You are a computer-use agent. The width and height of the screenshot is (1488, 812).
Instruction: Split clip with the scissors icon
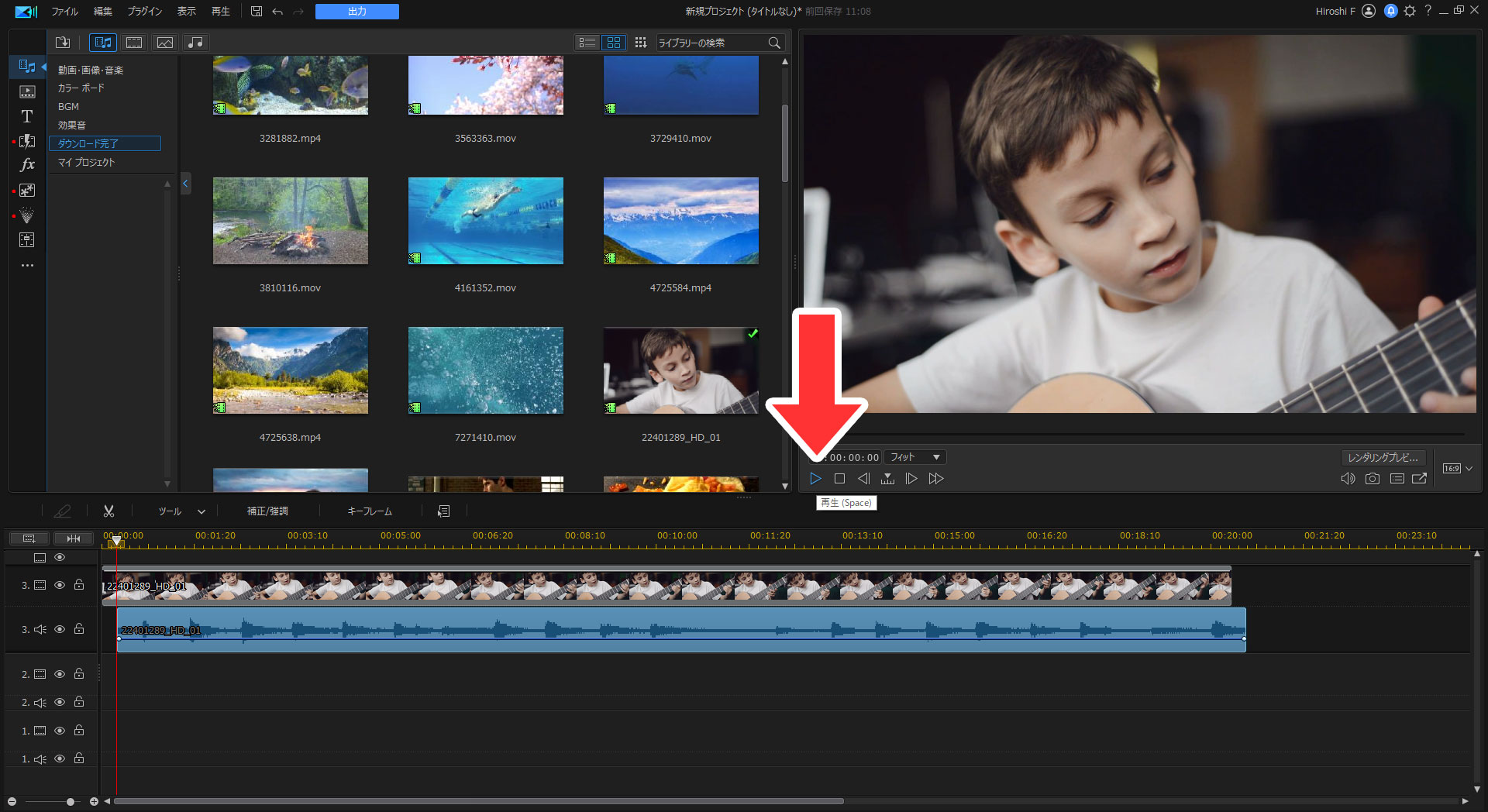point(108,511)
